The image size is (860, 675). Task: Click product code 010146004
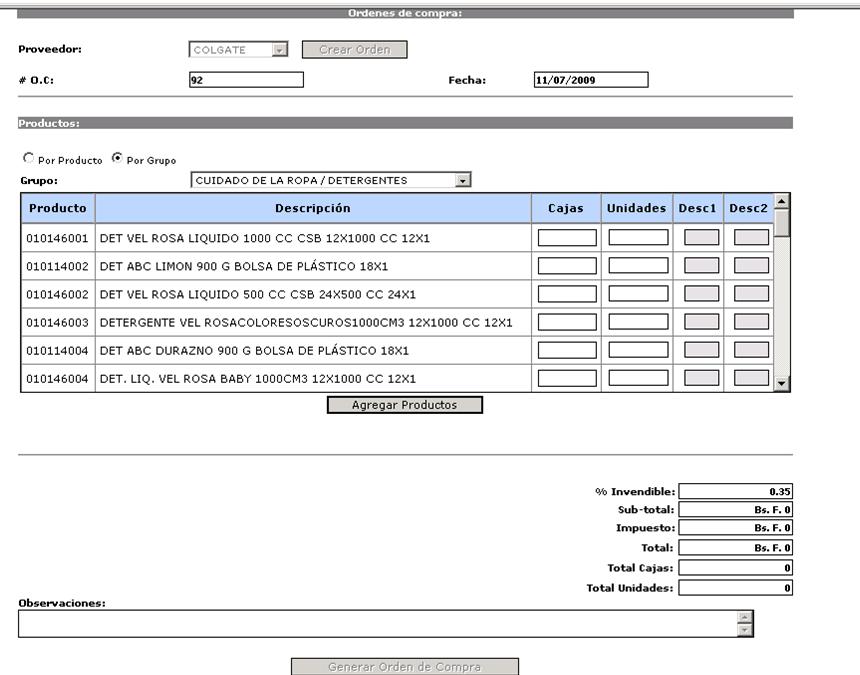[57, 379]
